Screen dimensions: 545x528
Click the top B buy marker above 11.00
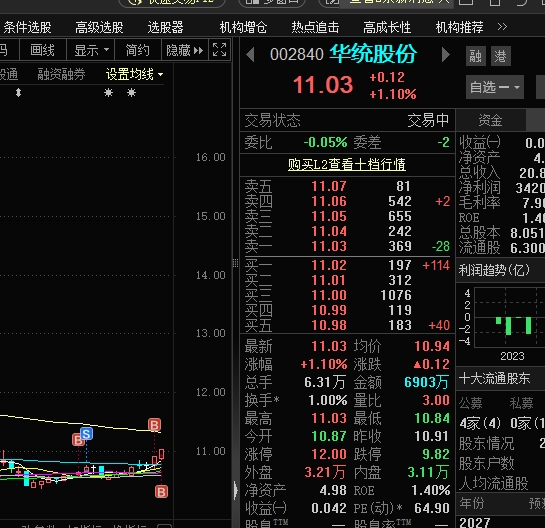[154, 425]
